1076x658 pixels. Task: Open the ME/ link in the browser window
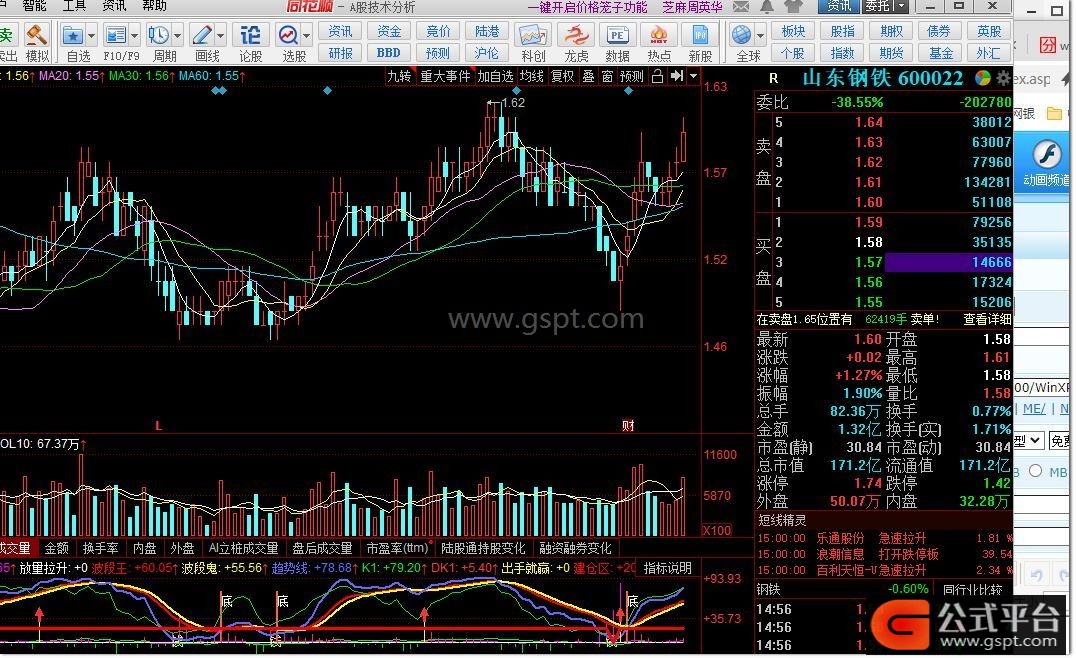point(1034,409)
